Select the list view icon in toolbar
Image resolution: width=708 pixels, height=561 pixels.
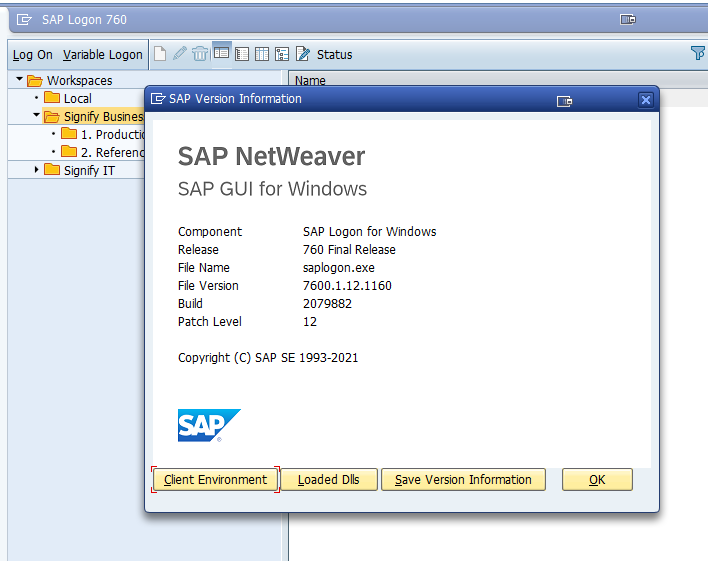click(242, 54)
